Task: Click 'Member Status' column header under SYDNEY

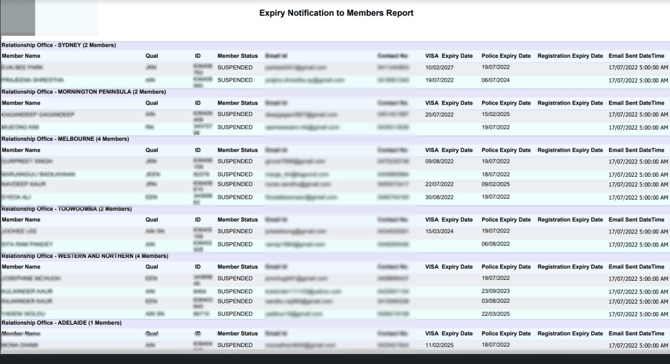Action: pyautogui.click(x=238, y=56)
